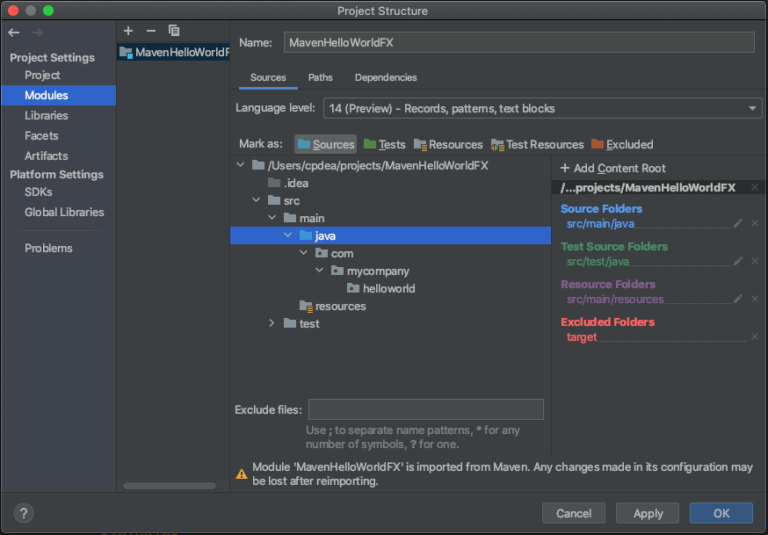
Task: Edit src/main/resources properties pencil icon
Action: coord(738,299)
